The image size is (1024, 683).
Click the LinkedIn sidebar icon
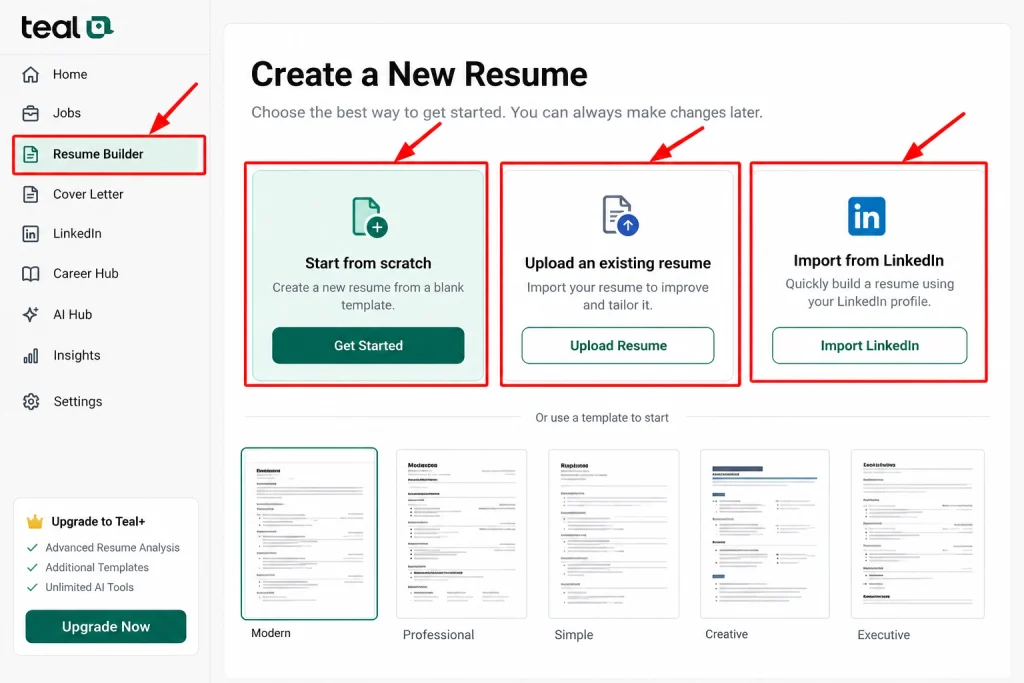[31, 234]
